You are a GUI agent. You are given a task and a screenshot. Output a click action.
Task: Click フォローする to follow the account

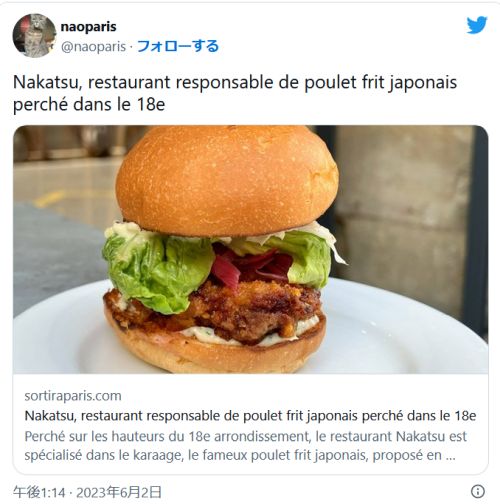click(x=178, y=46)
